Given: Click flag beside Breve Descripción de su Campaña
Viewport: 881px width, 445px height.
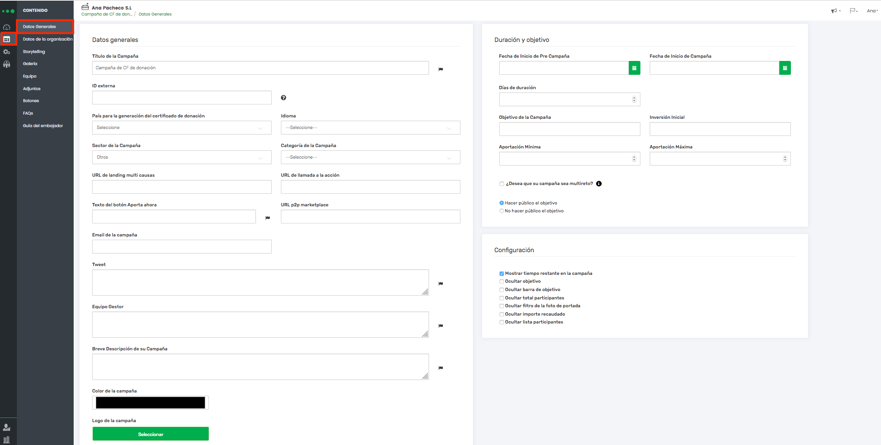Looking at the screenshot, I should coord(440,368).
